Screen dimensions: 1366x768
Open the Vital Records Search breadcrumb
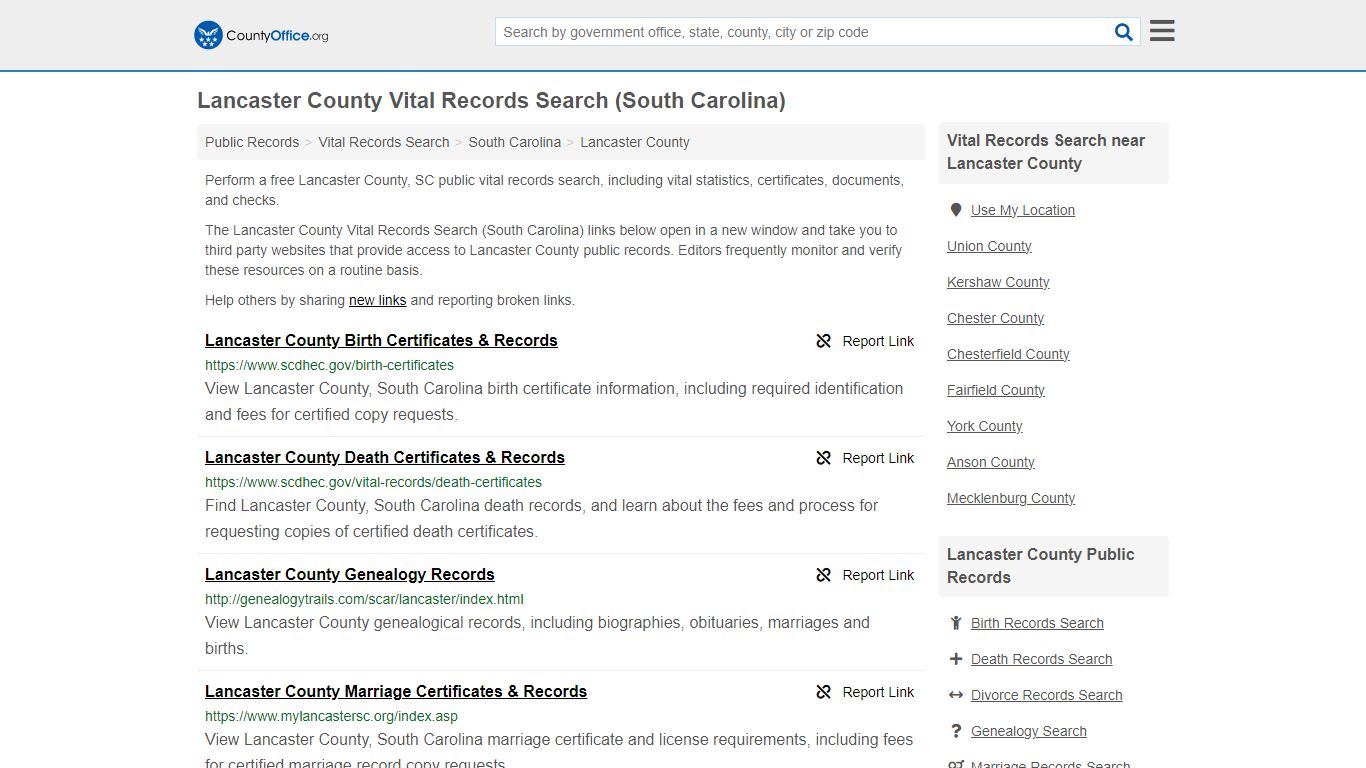(x=384, y=142)
